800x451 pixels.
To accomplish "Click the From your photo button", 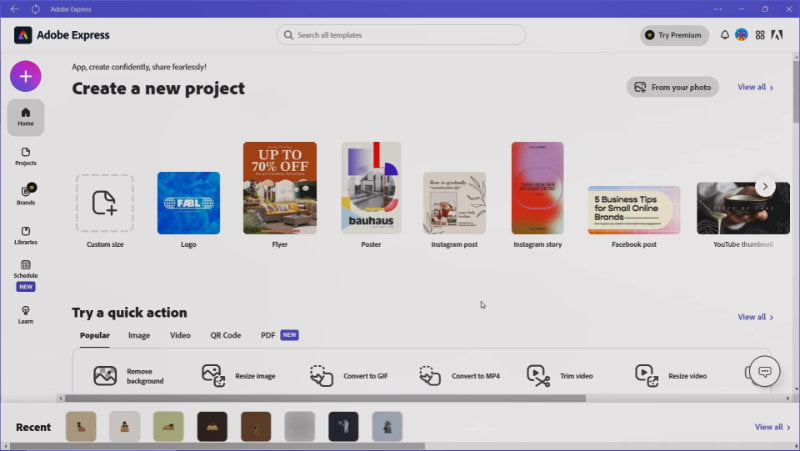I will tap(672, 87).
